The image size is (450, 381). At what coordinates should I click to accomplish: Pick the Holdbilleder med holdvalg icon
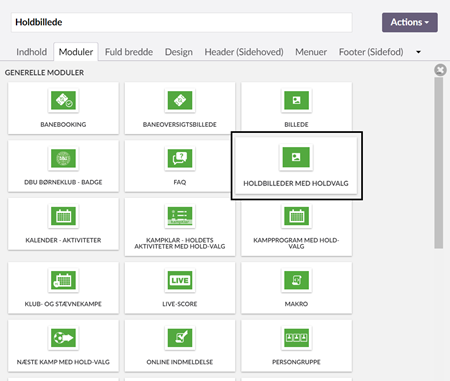(x=296, y=157)
